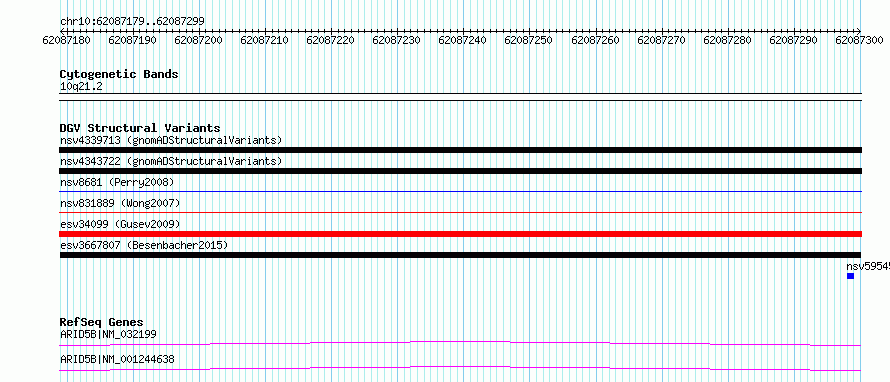Select the esv3667807 Besenbacher2015 bar
The height and width of the screenshot is (382, 890).
point(460,255)
